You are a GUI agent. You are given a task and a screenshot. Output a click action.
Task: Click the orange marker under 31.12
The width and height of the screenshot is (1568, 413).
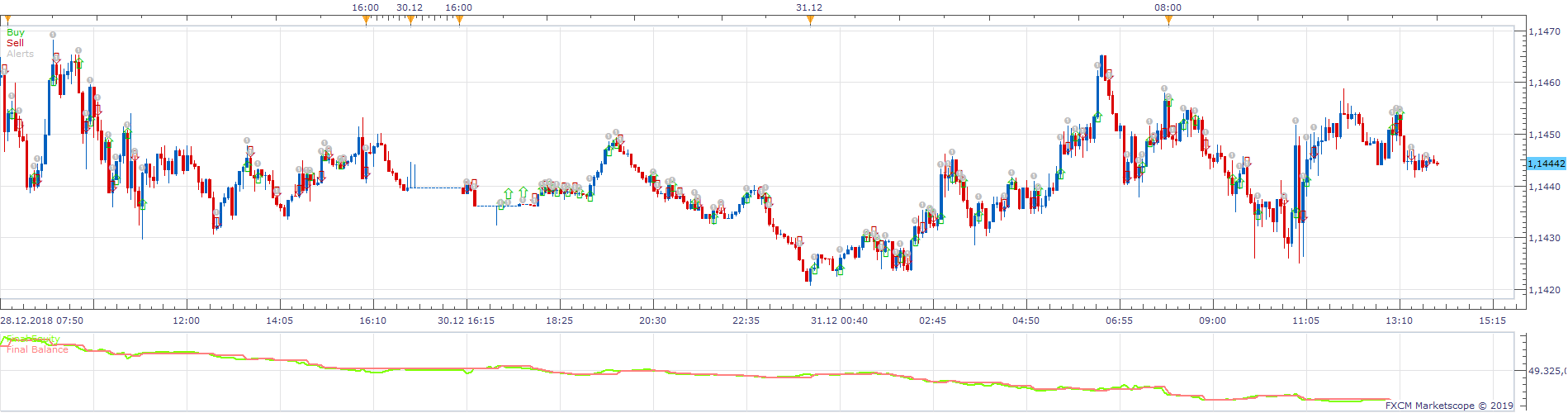tap(810, 21)
